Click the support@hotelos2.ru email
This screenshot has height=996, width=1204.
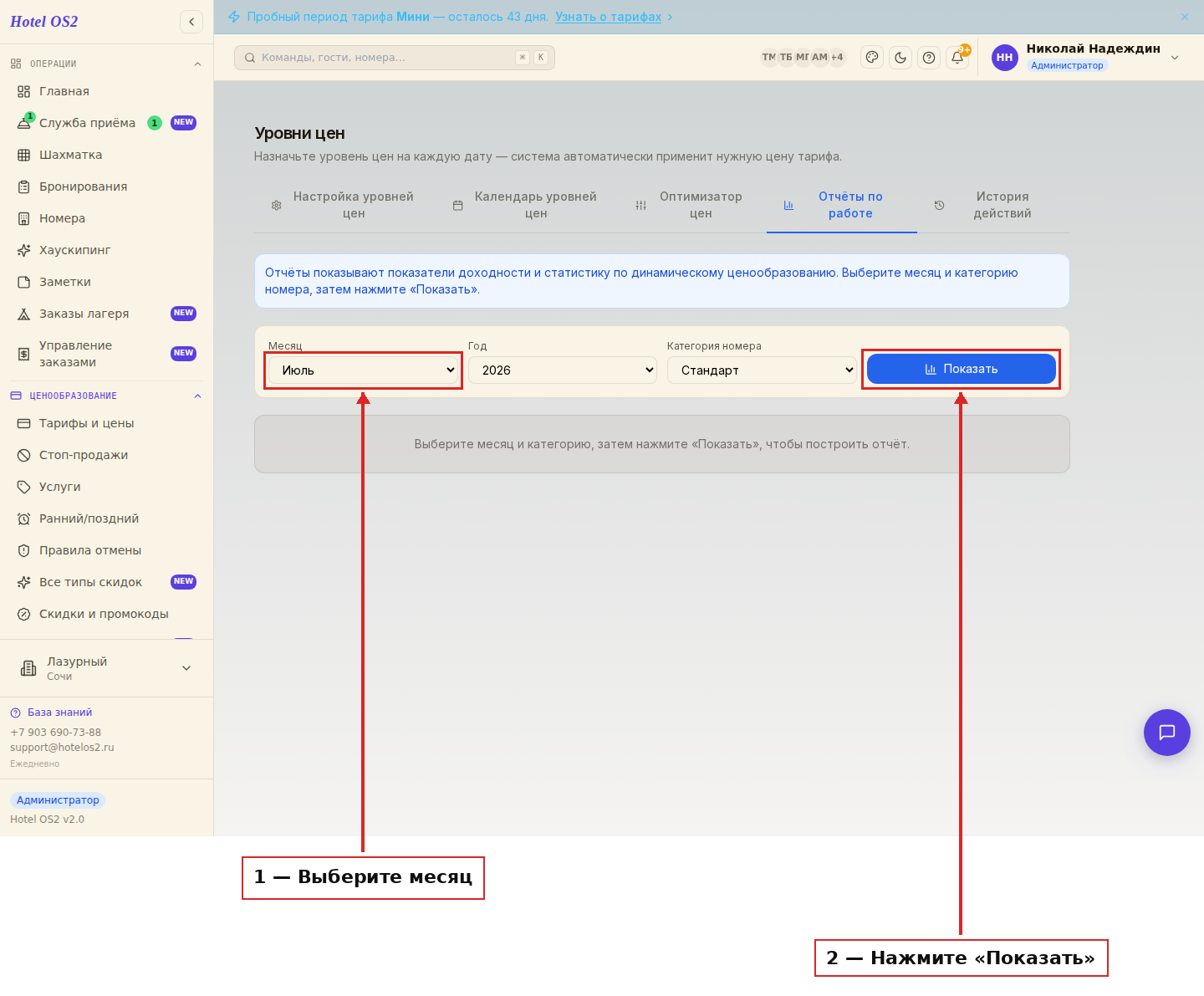[62, 748]
